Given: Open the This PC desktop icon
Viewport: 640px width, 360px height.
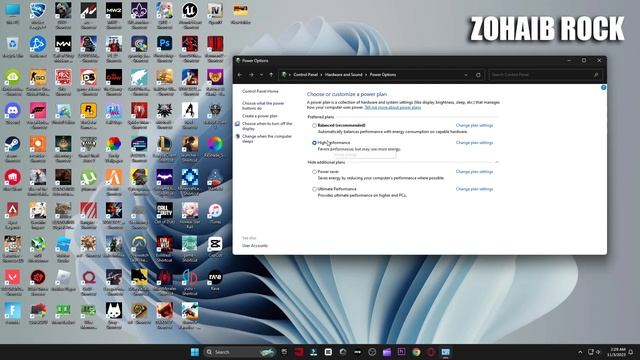Looking at the screenshot, I should coord(13,13).
